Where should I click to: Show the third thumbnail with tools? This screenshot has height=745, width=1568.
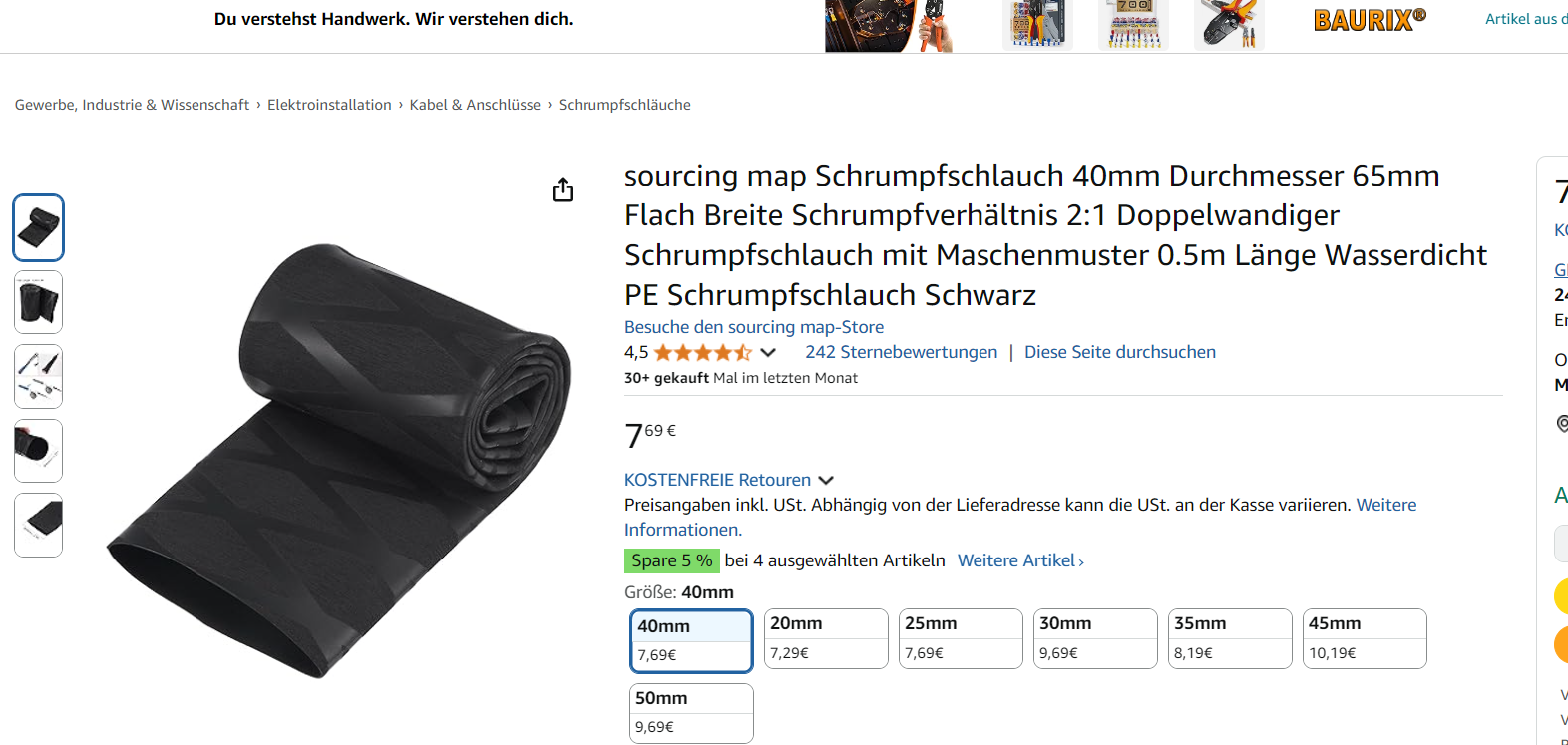(x=39, y=377)
